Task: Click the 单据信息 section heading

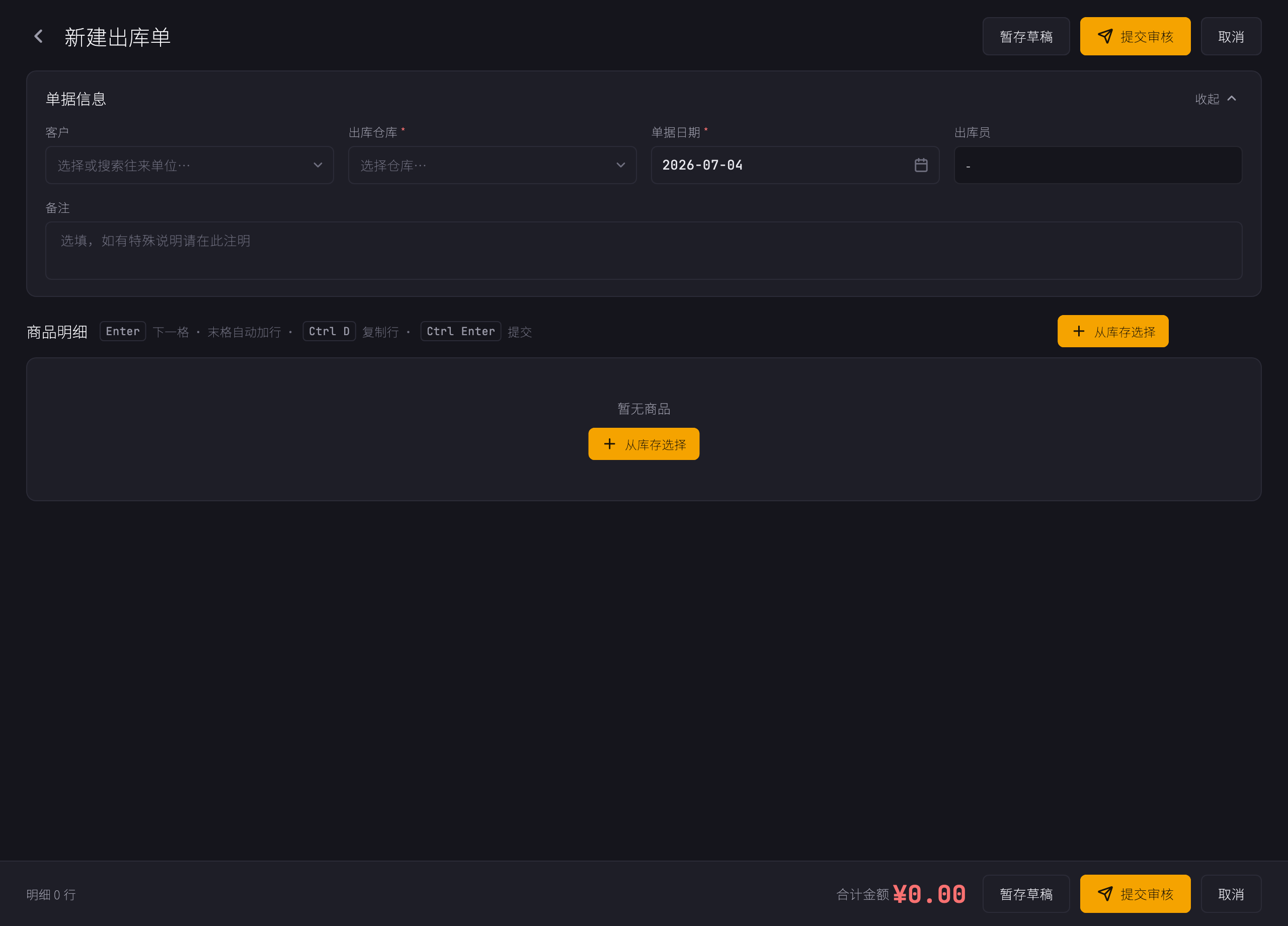Action: tap(75, 99)
